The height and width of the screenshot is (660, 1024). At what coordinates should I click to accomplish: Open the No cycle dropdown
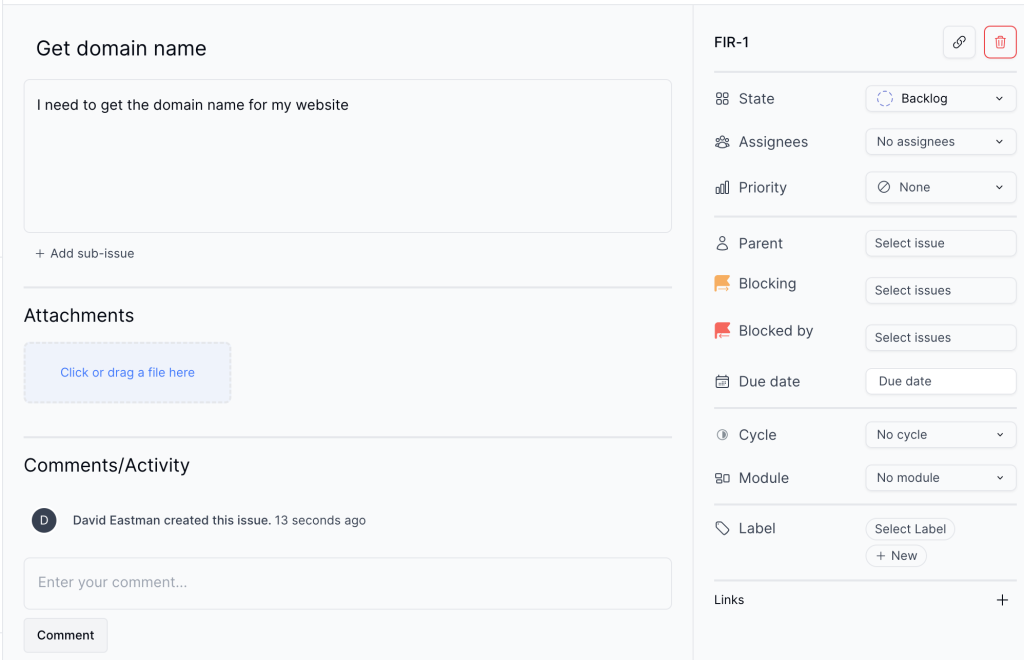(940, 435)
